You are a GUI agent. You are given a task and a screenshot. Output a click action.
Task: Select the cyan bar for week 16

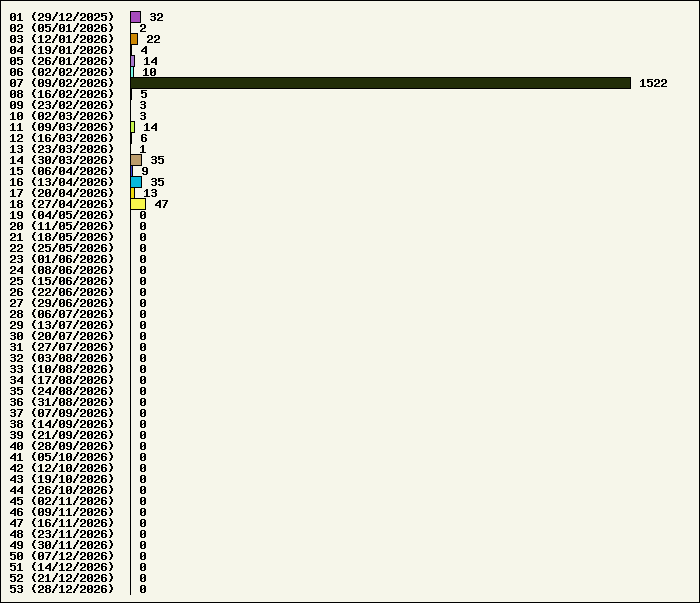click(x=136, y=182)
